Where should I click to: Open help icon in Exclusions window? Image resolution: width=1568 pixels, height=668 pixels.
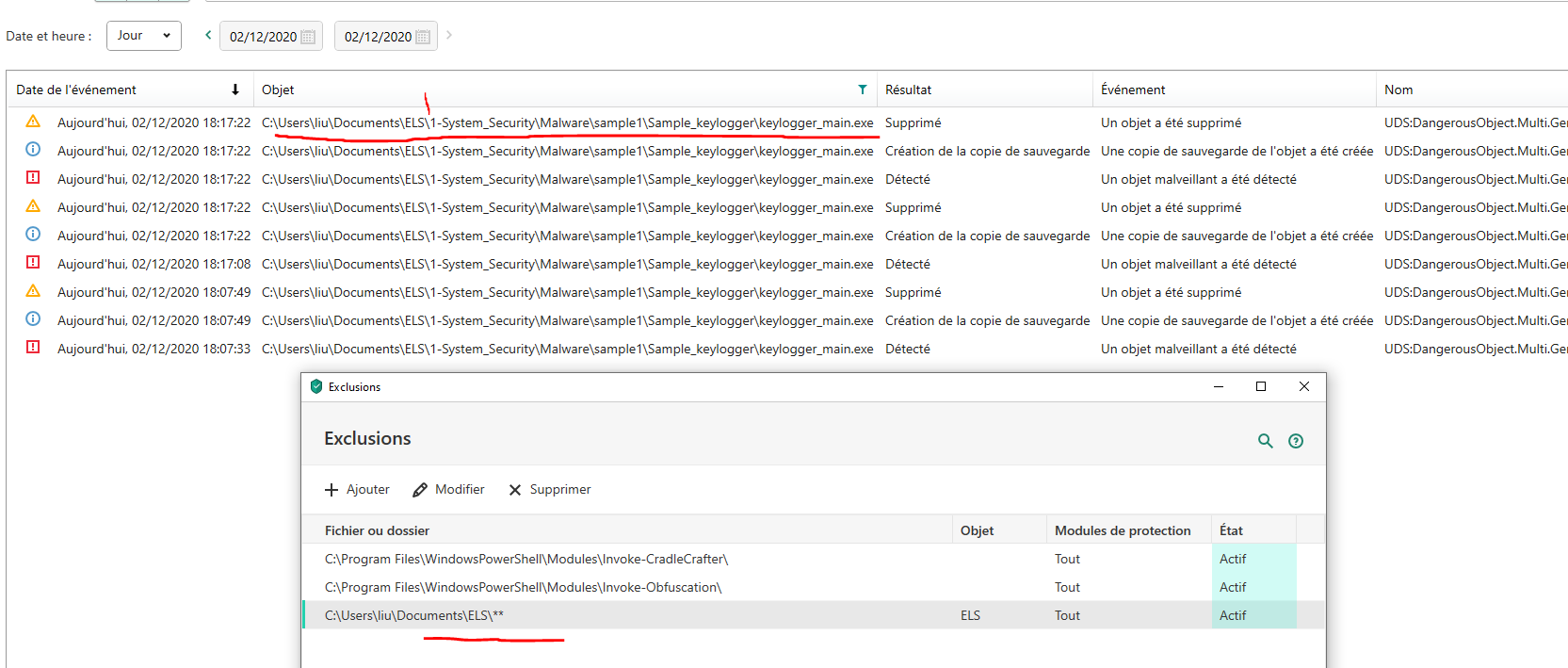point(1296,441)
